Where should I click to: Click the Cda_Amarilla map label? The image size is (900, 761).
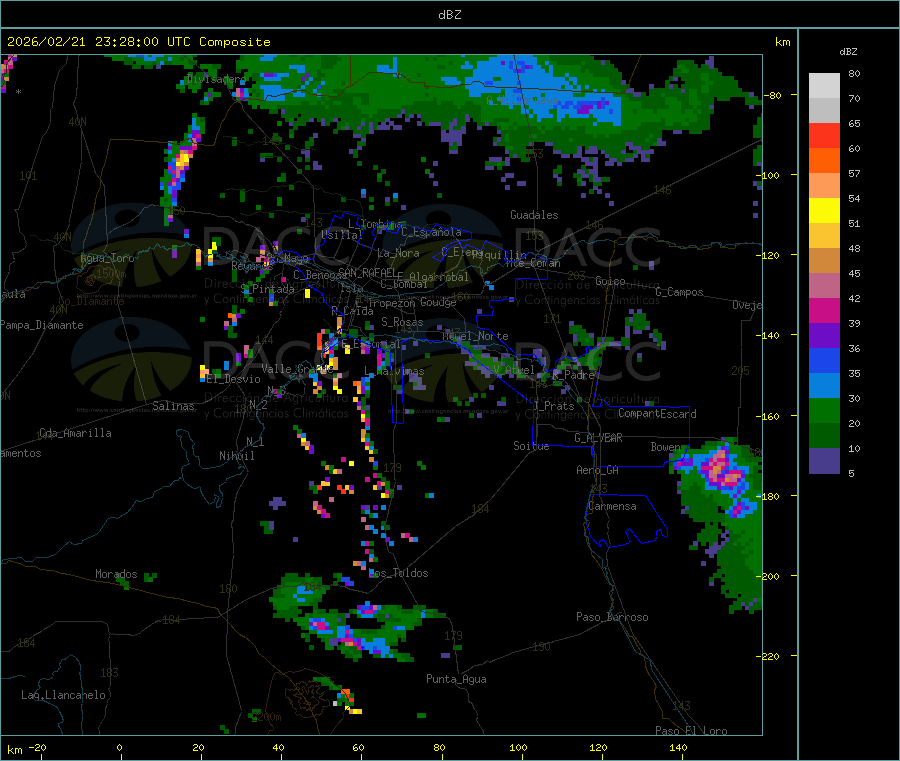[x=75, y=433]
